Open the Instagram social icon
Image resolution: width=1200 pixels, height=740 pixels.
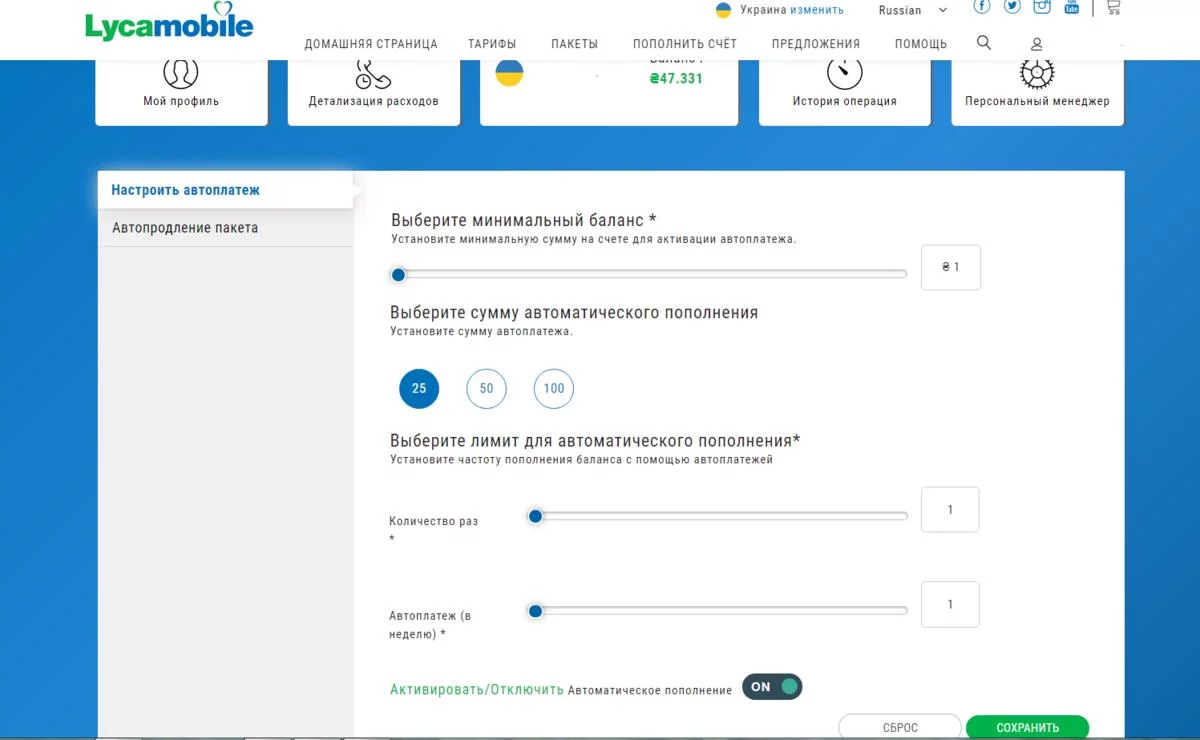tap(1042, 6)
